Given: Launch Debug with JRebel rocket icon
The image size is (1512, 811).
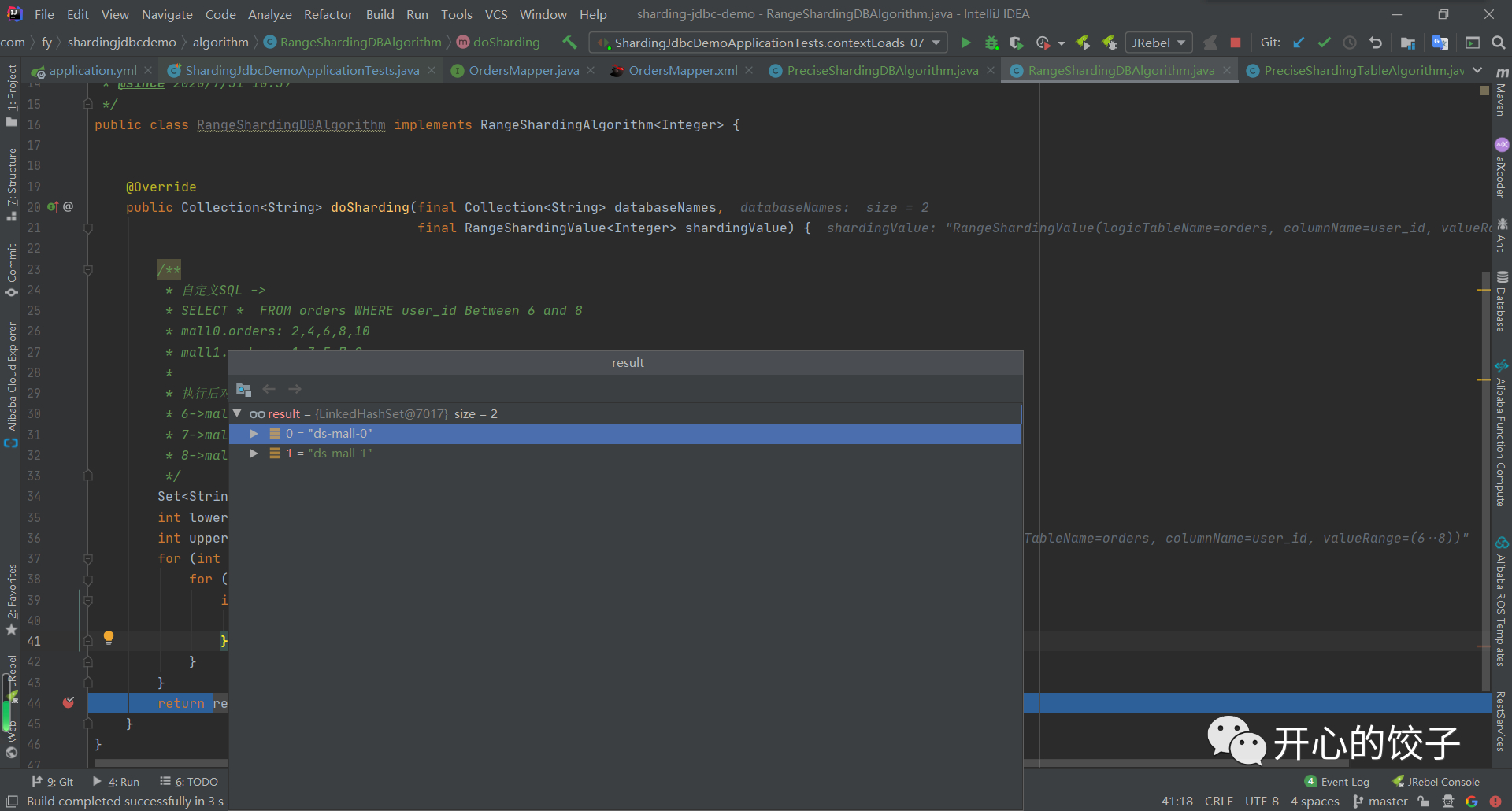Looking at the screenshot, I should click(x=1110, y=43).
